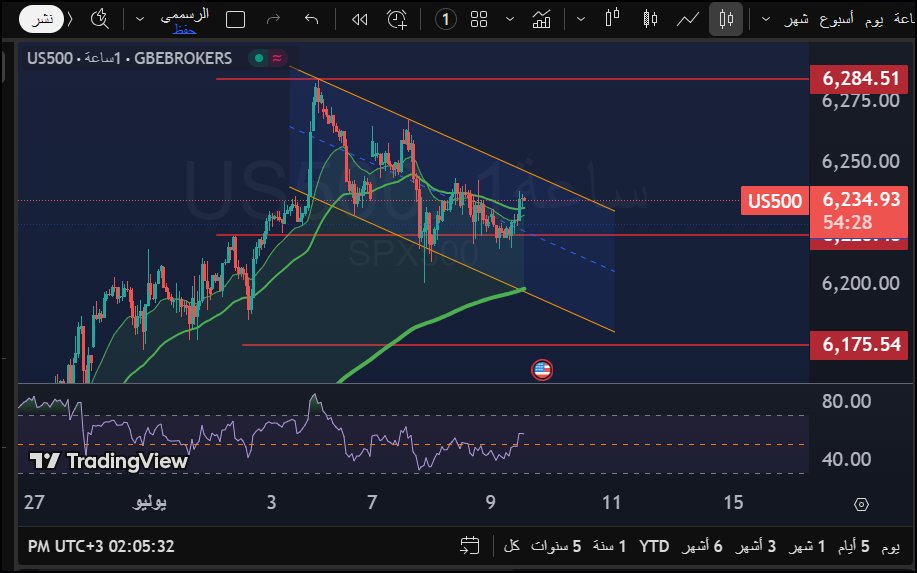Create an alert with alarm clock icon
Screen dimensions: 917x573
tap(397, 19)
